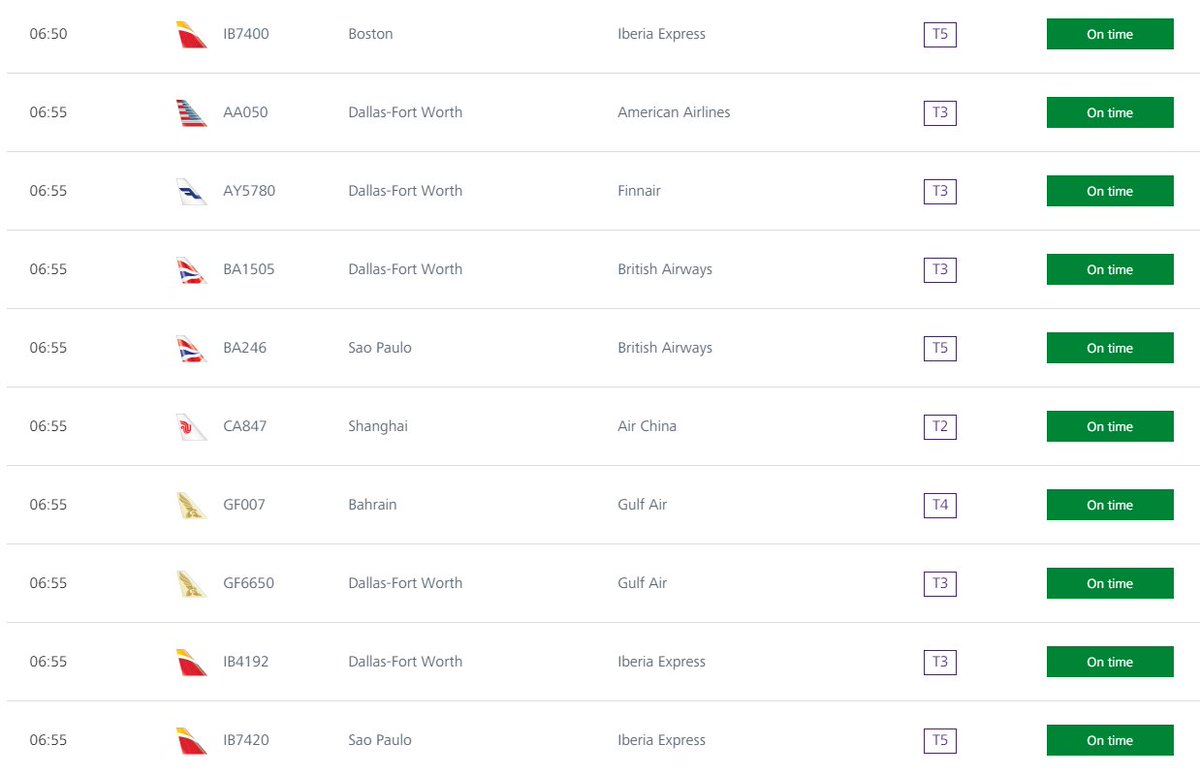
Task: Select the Finnair Dallas-Fort Worth destination text
Action: (405, 191)
